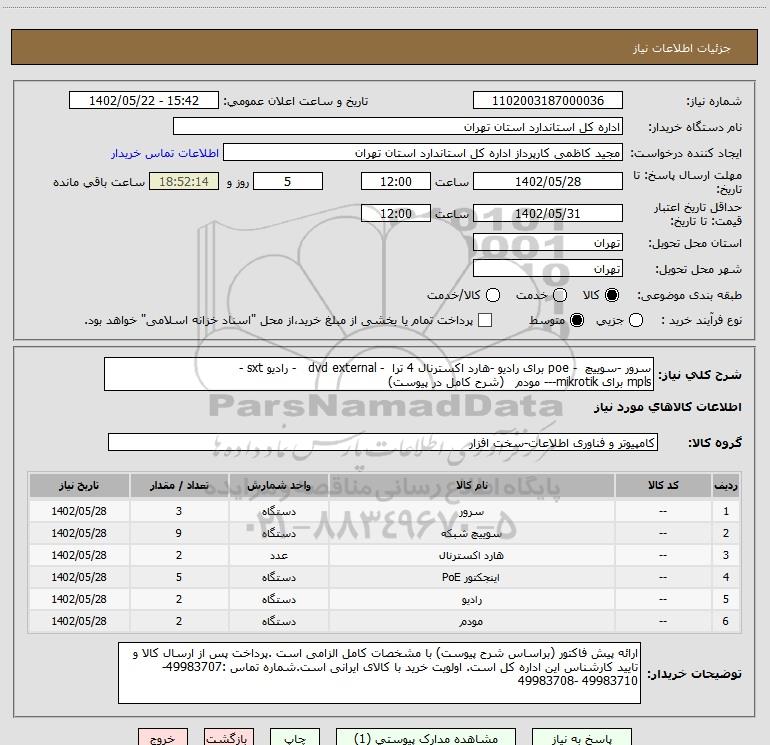
Task: Click quantity 5 in اینجکتور PoE row
Action: pos(179,578)
